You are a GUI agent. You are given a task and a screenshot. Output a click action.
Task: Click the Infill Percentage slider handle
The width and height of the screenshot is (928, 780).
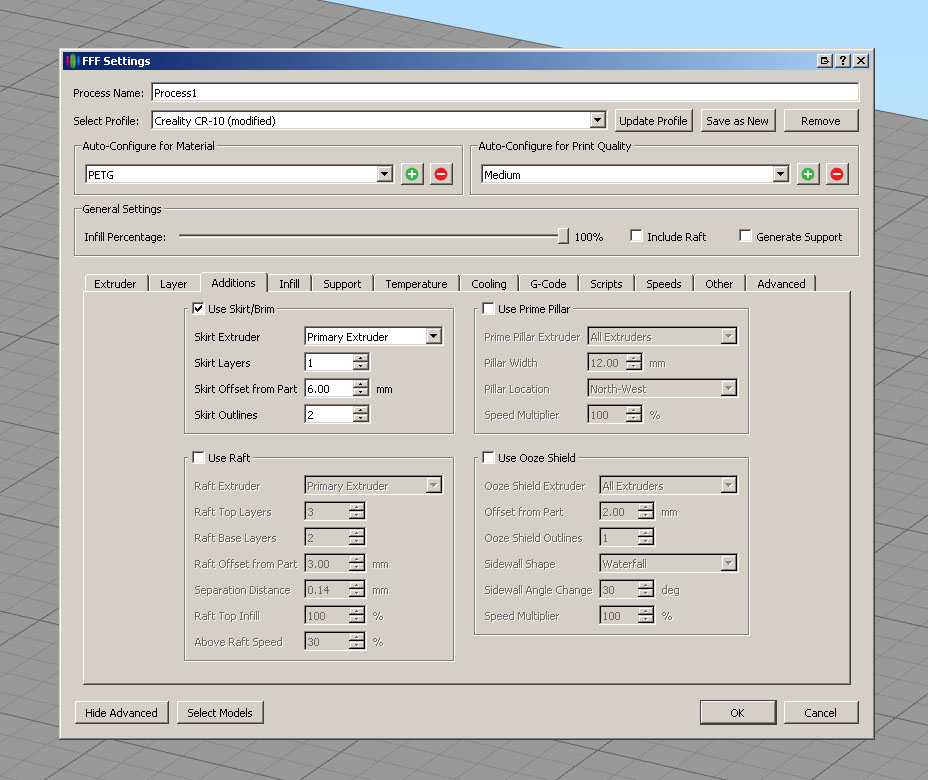click(x=563, y=237)
